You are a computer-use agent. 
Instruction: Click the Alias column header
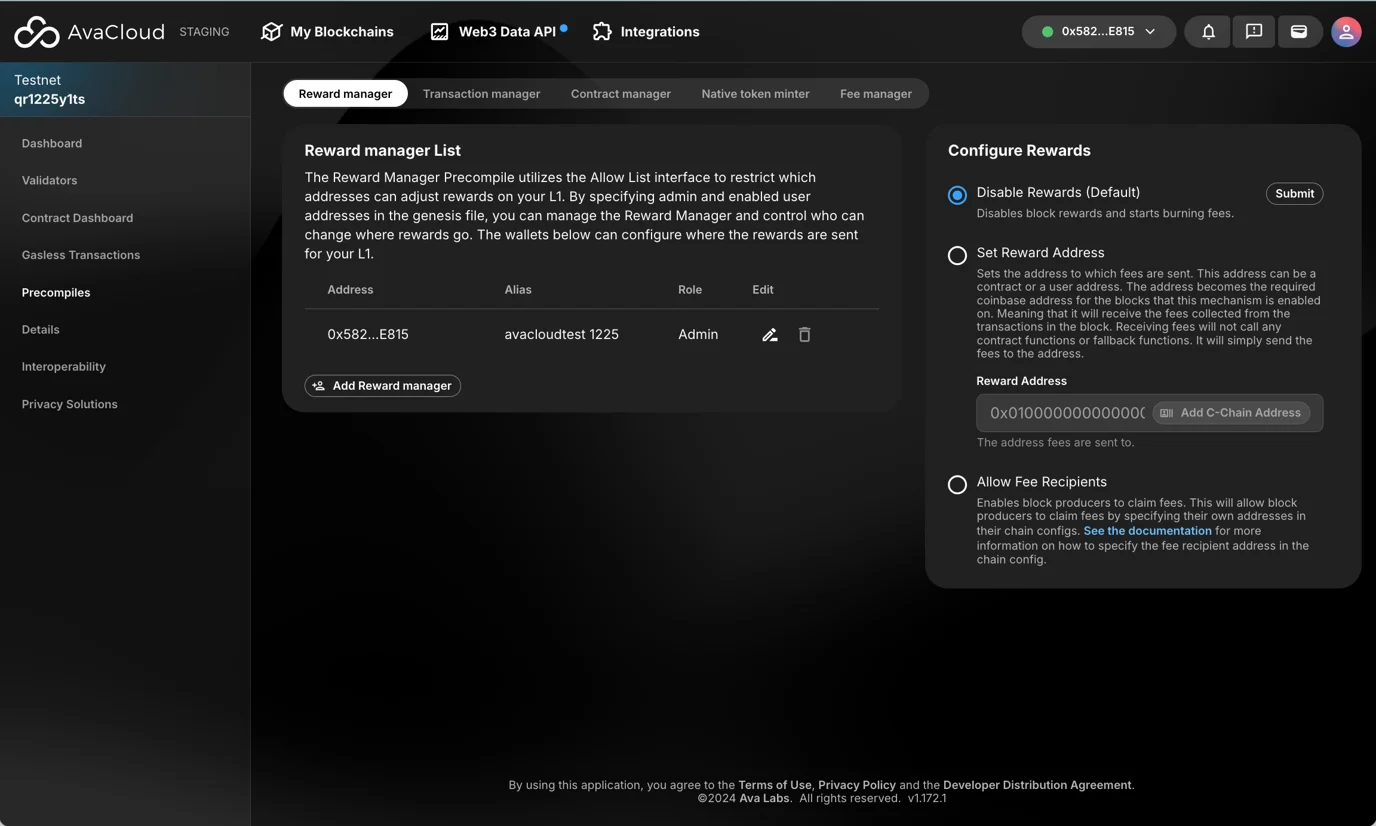(x=518, y=290)
